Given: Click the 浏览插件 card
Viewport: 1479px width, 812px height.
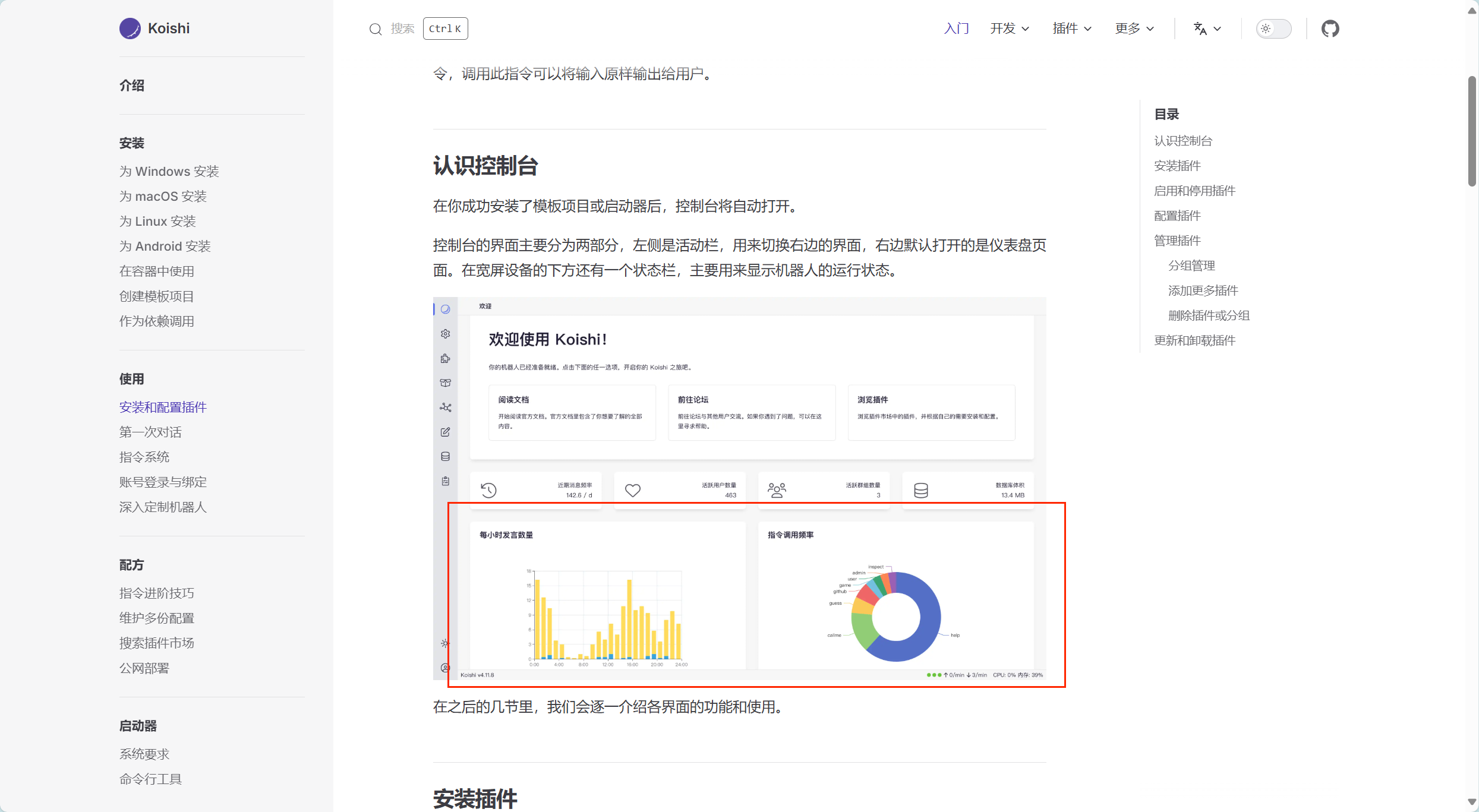Looking at the screenshot, I should (932, 413).
